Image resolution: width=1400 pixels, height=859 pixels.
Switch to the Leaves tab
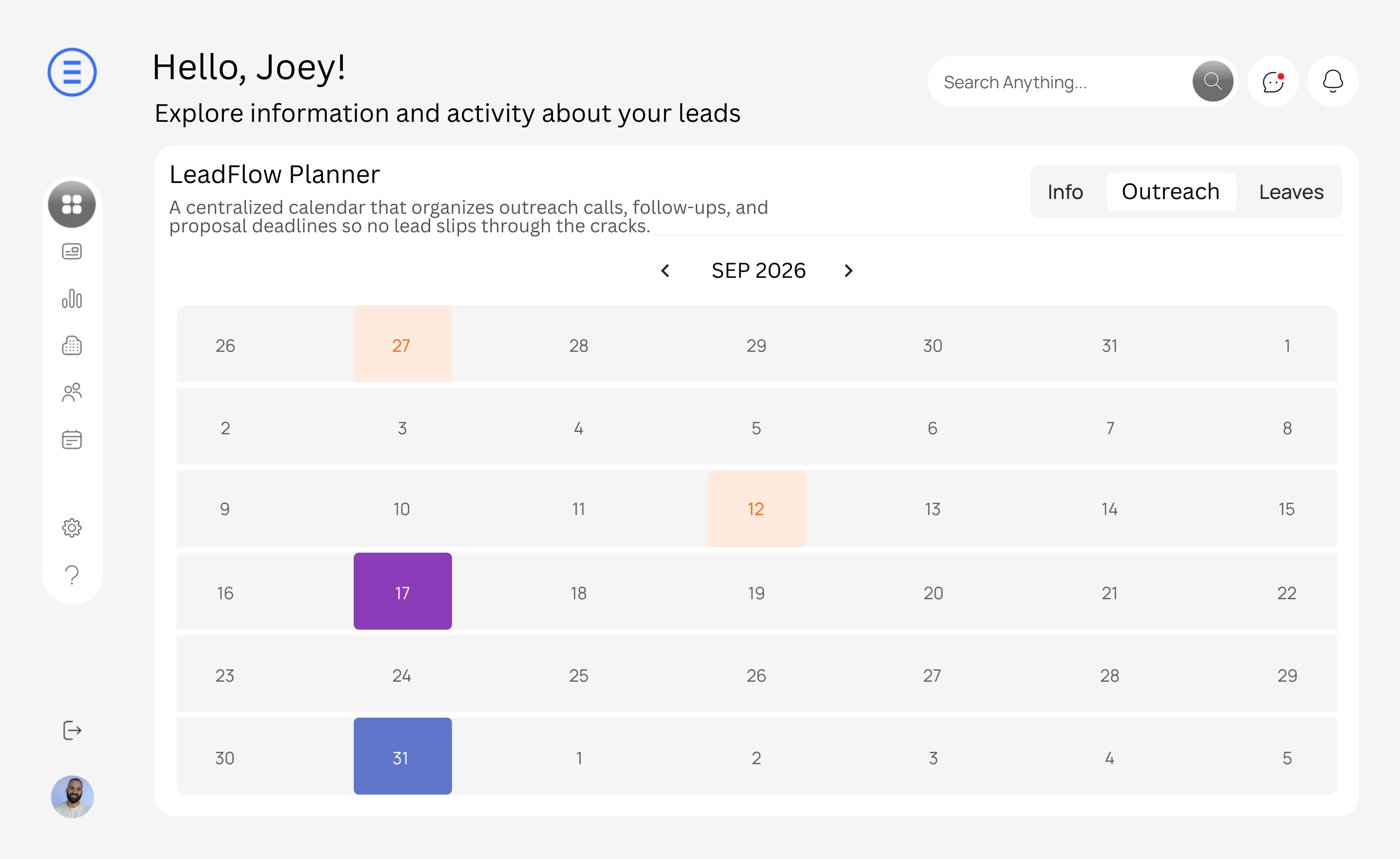coord(1291,192)
